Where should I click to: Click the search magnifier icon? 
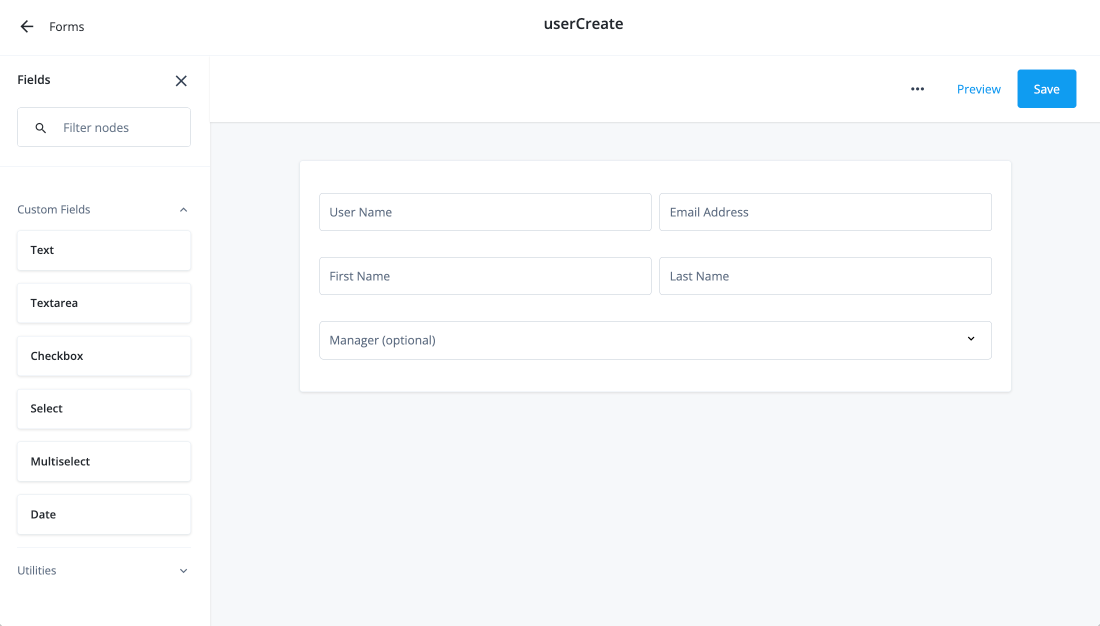pos(40,127)
